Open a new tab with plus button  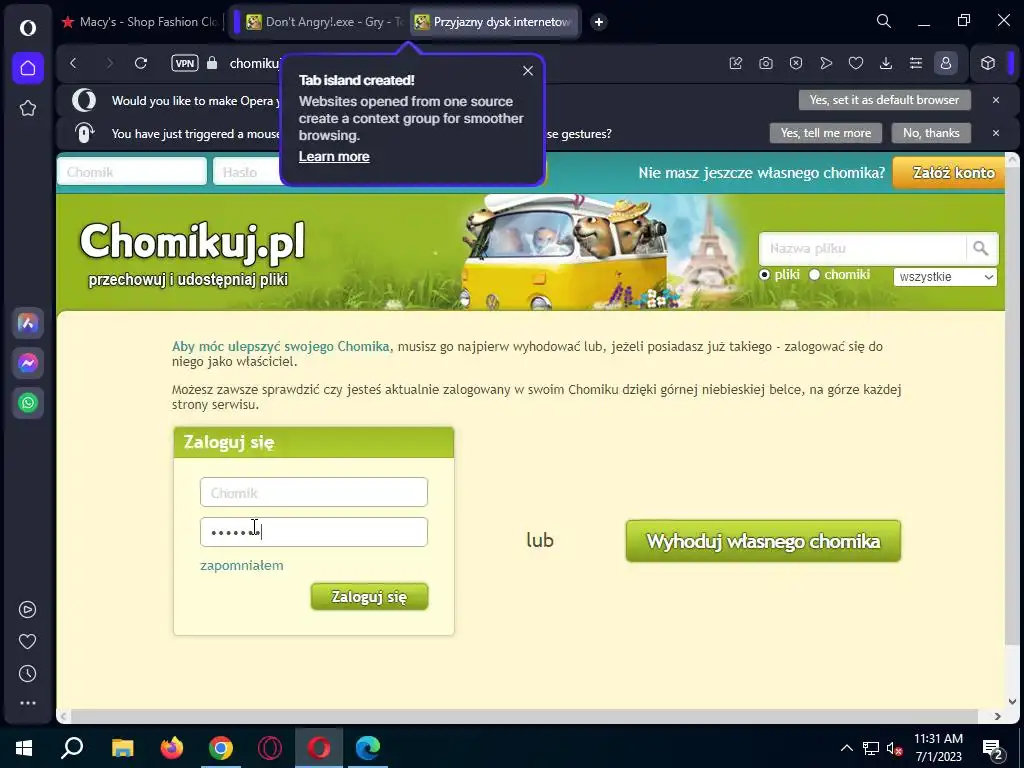[x=598, y=22]
